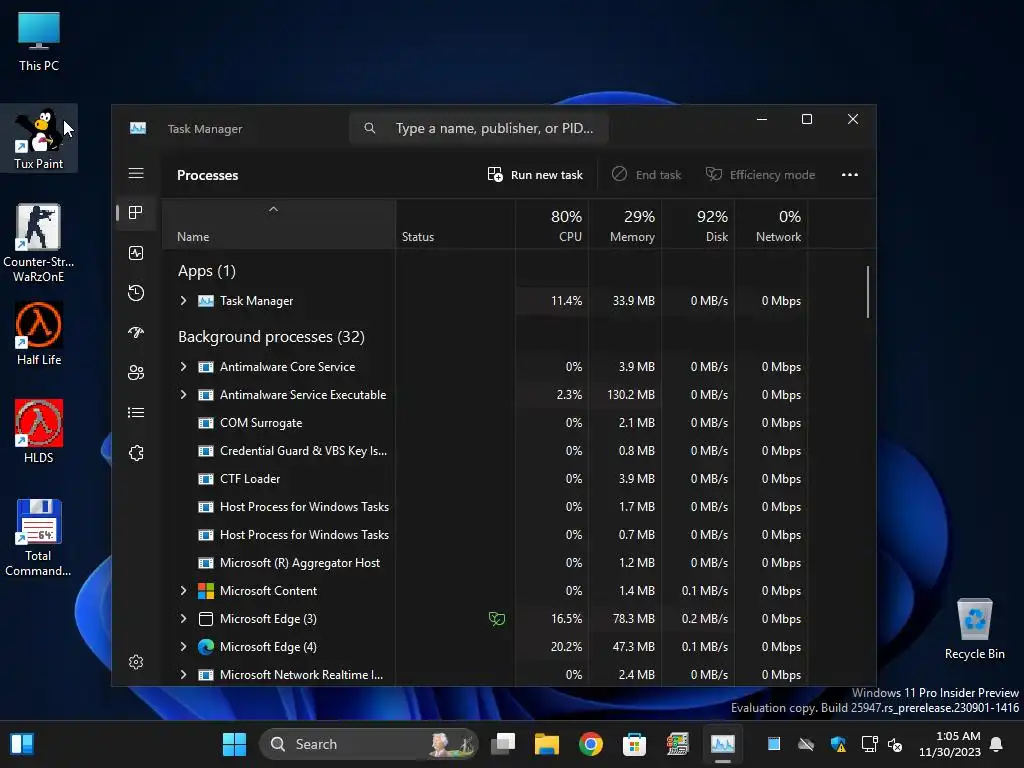This screenshot has height=768, width=1024.
Task: Click Run new task button
Action: click(x=536, y=174)
